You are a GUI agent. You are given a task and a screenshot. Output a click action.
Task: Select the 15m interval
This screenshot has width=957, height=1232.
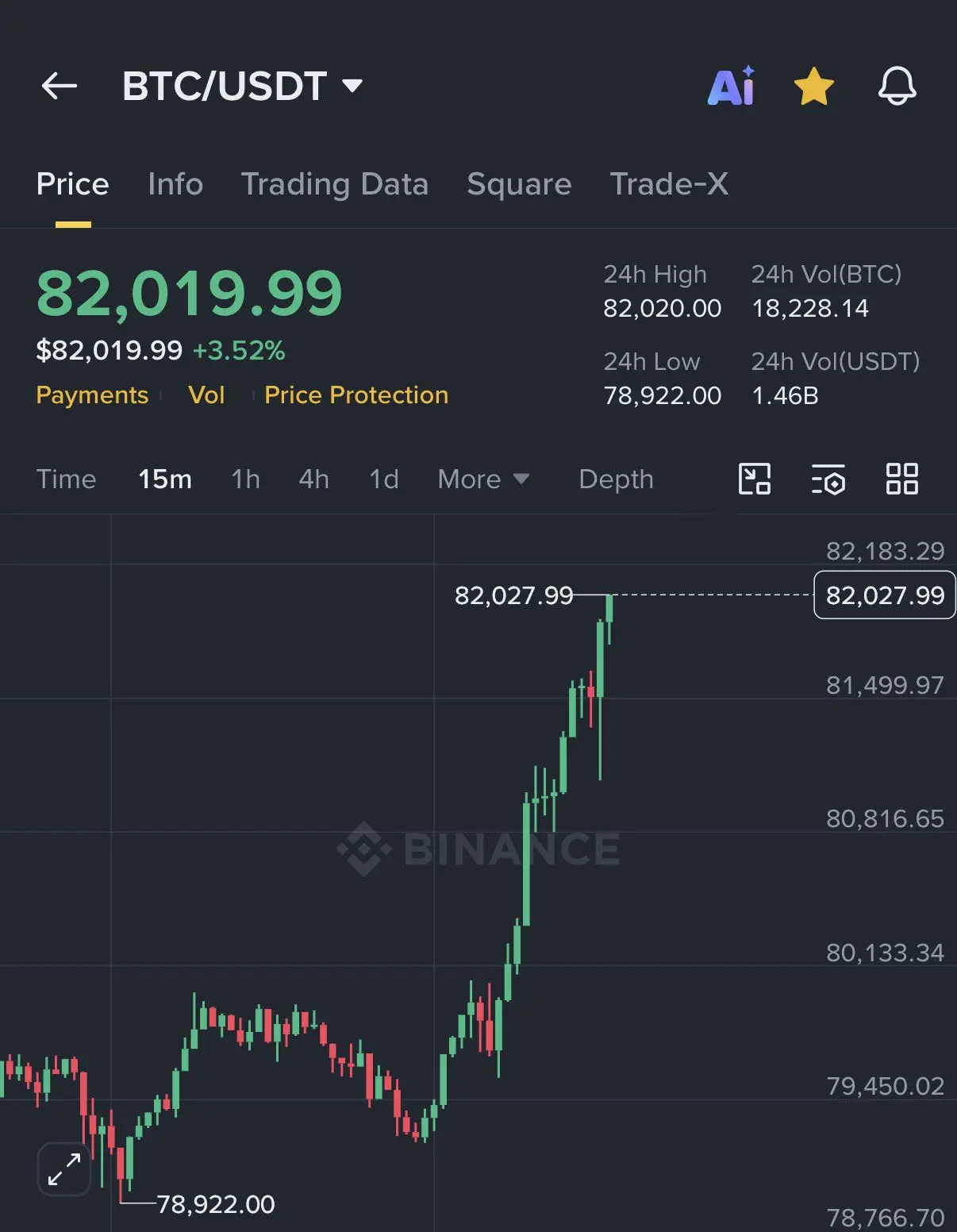(165, 479)
